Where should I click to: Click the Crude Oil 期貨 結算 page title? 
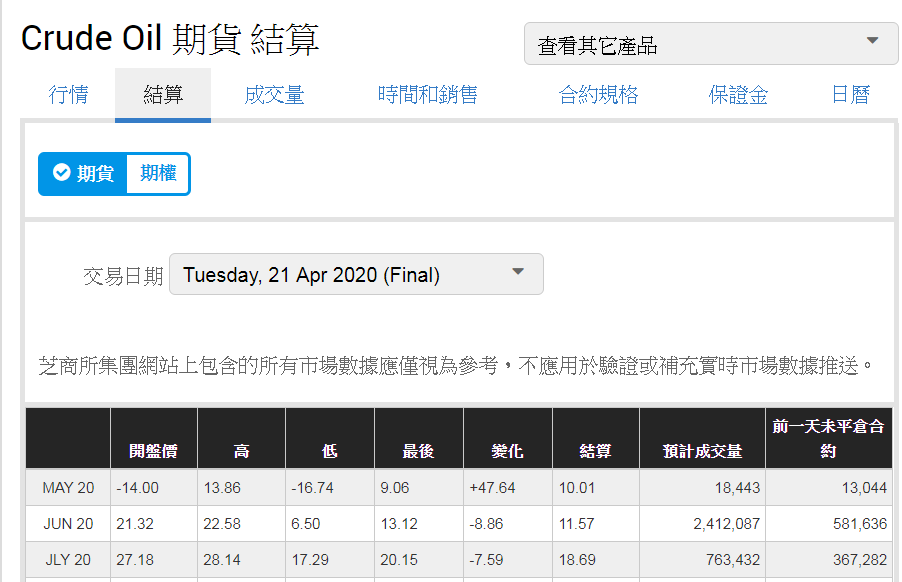(x=170, y=39)
